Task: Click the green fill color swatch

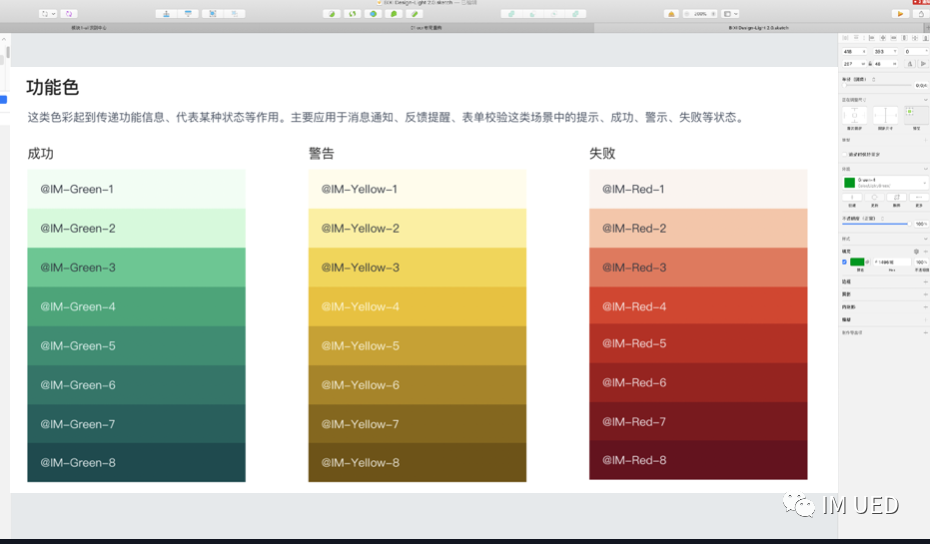Action: click(x=857, y=262)
